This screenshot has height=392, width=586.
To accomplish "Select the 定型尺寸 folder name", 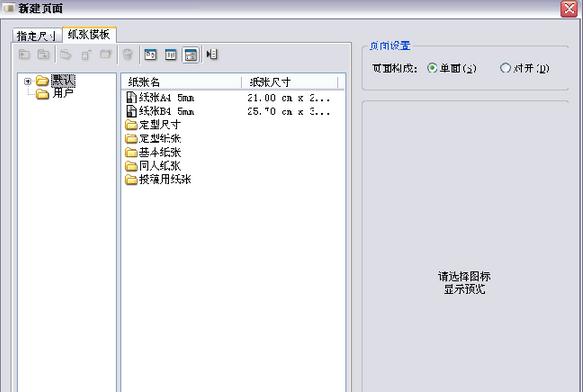I will [160, 124].
